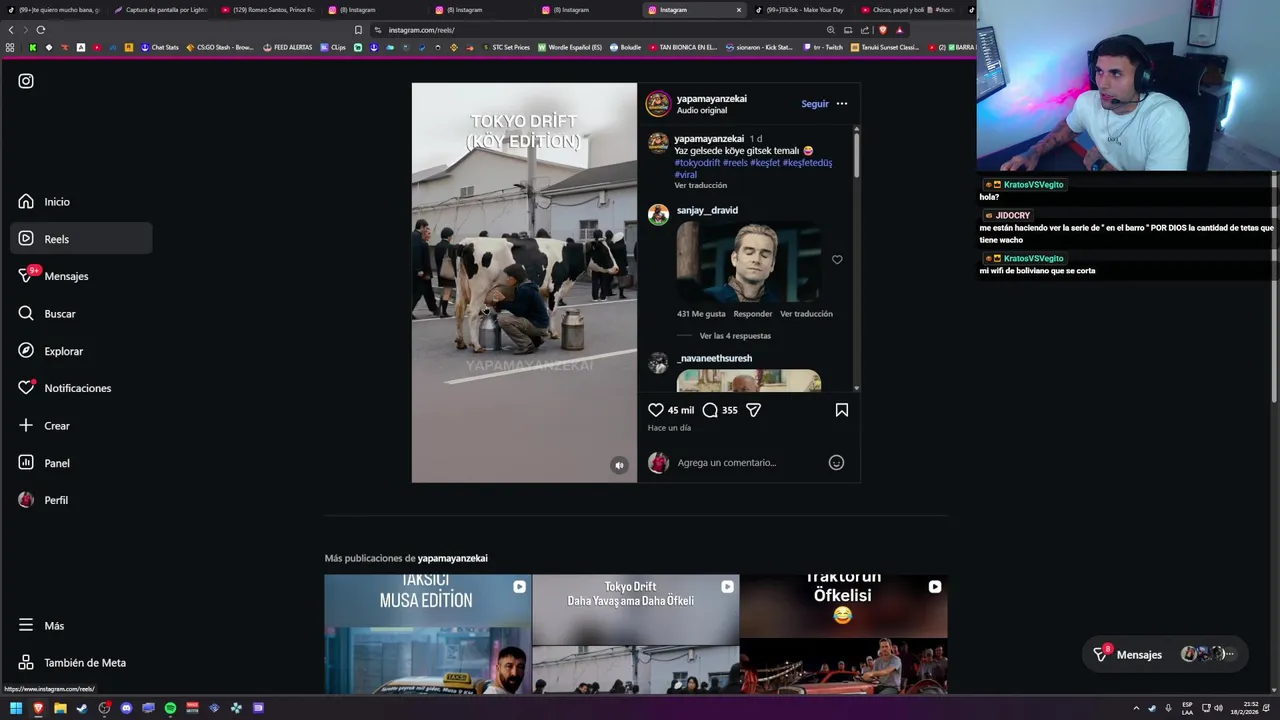Open the Tokyo Drift Daha Yavaş thumbnail
This screenshot has height=720, width=1280.
[635, 634]
